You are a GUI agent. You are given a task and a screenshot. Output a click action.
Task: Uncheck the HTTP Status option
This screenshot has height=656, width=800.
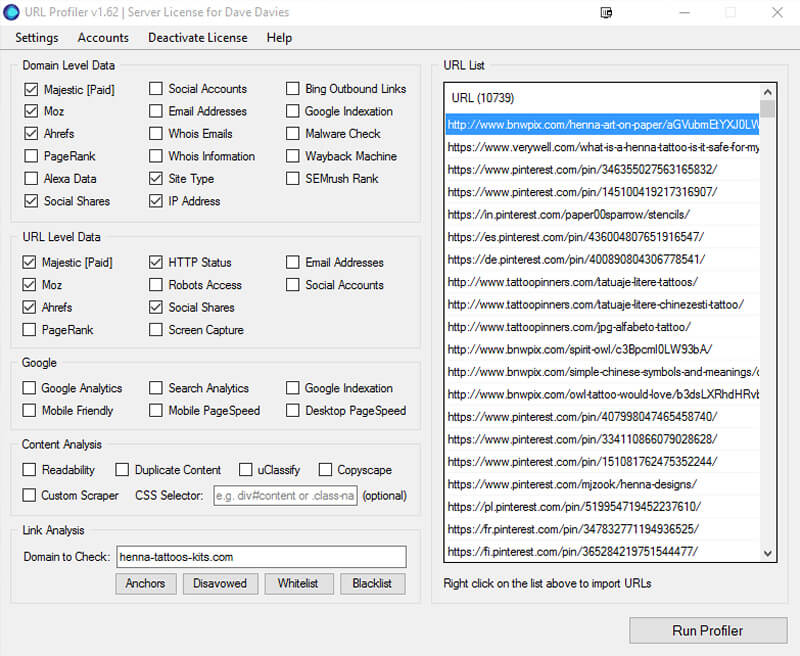[x=156, y=262]
